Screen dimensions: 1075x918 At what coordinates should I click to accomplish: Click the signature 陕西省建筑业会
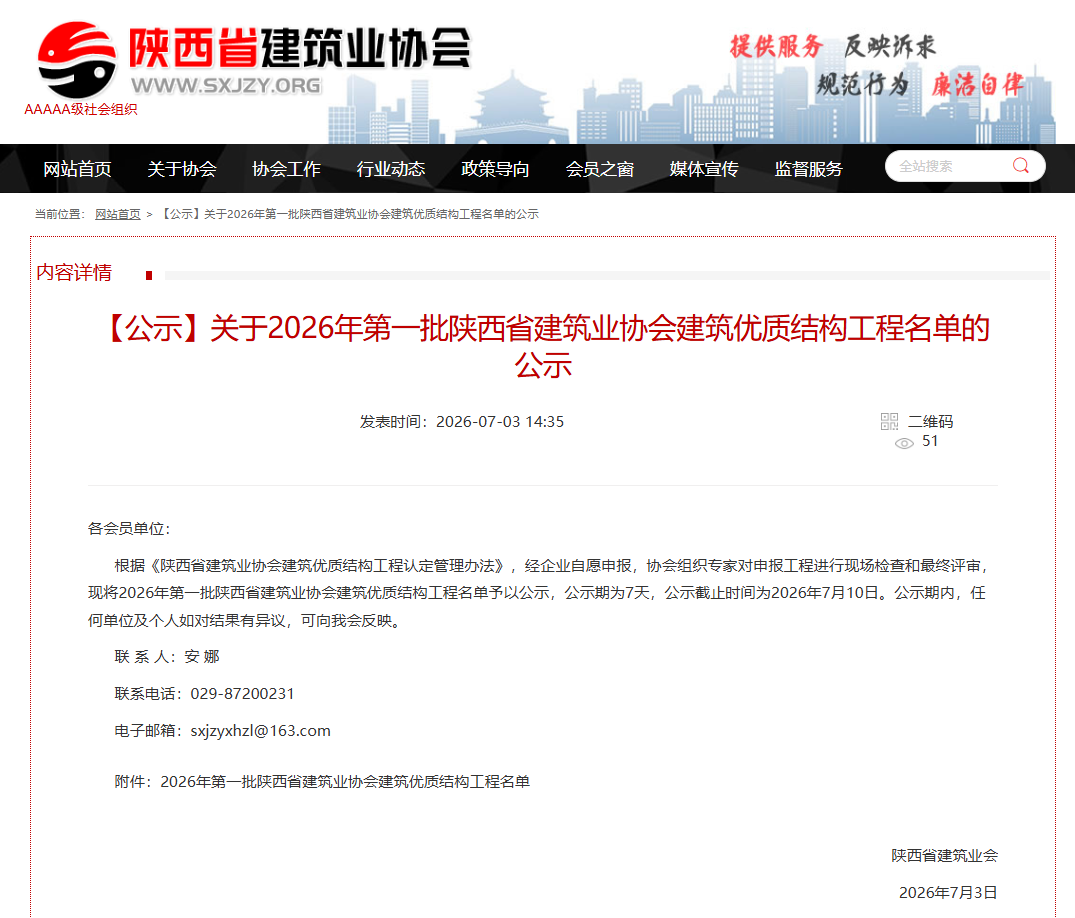pos(944,856)
